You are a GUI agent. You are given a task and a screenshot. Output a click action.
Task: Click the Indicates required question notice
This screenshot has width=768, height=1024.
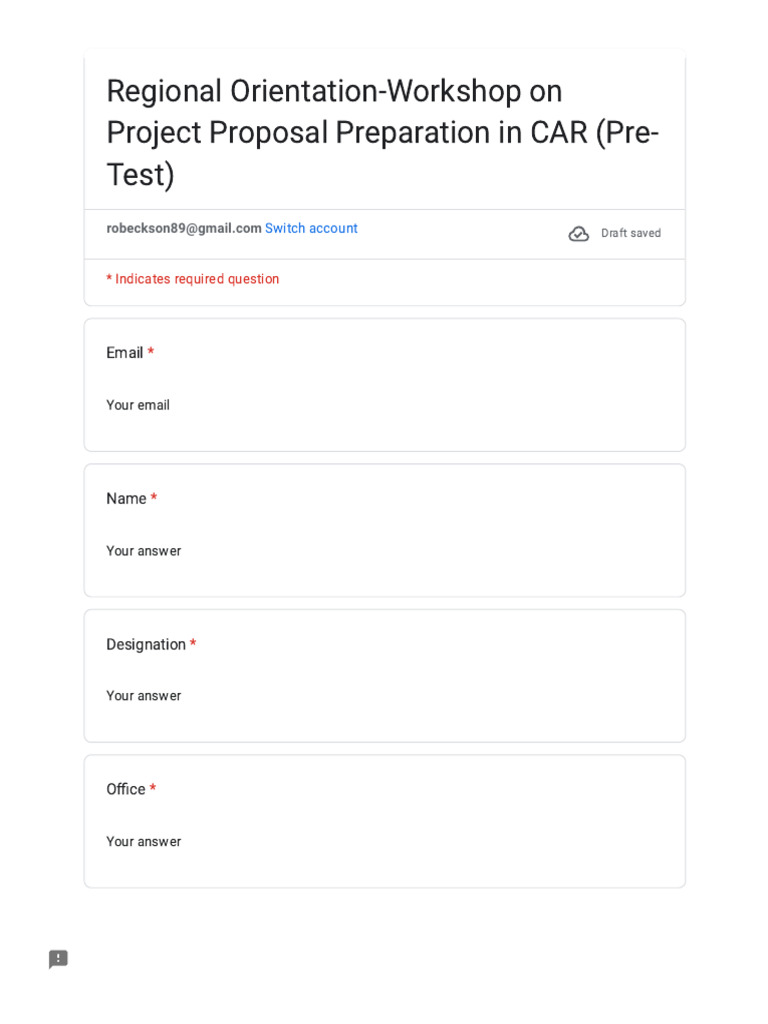[193, 279]
